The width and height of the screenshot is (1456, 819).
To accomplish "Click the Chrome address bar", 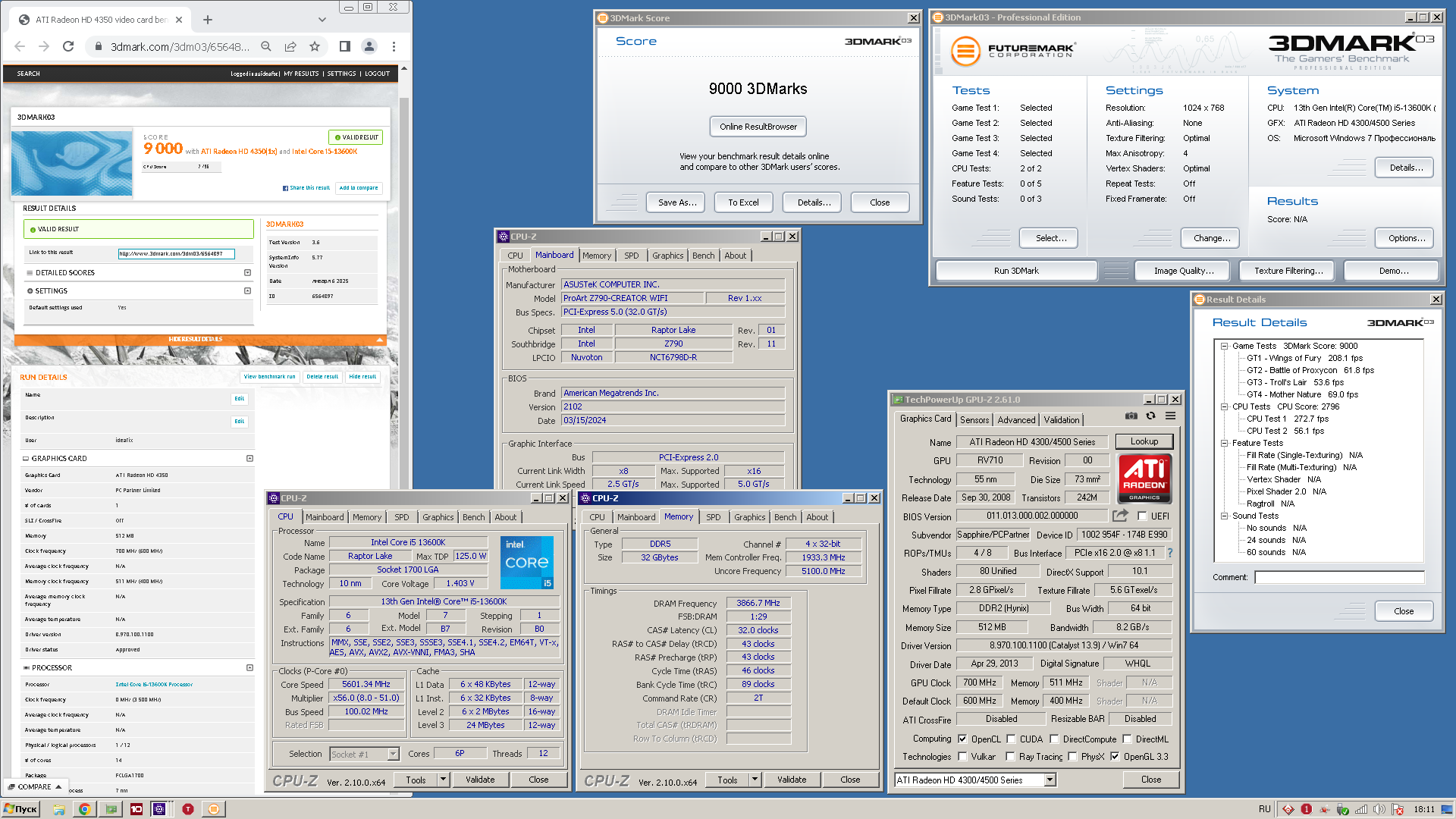I will point(180,46).
